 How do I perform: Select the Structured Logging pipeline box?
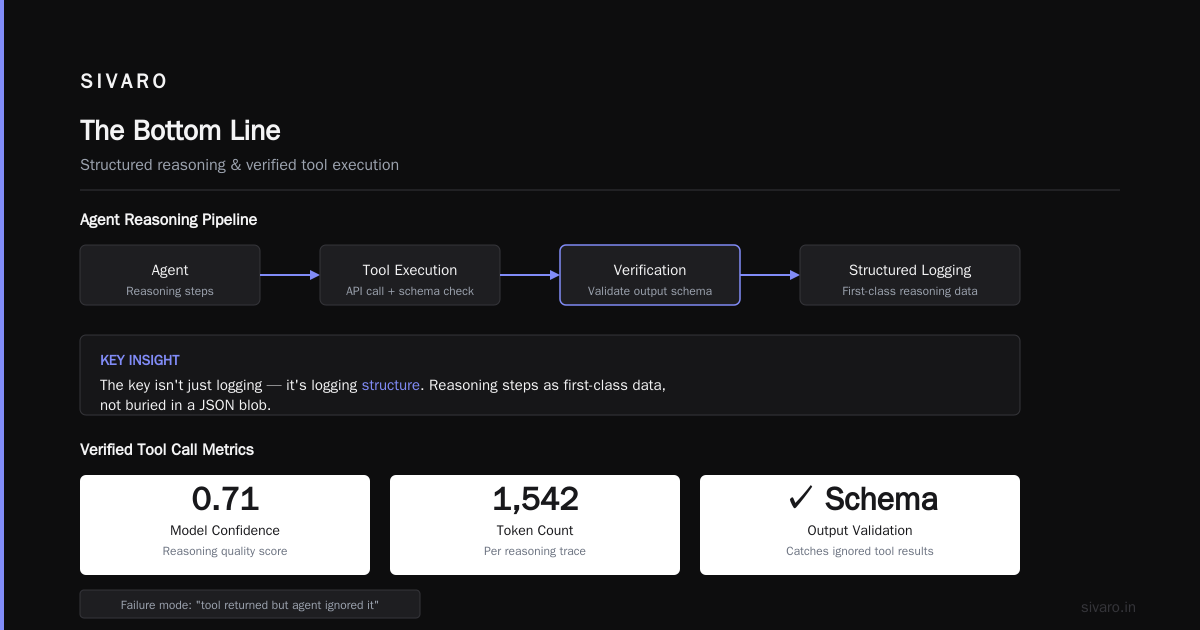pos(910,275)
